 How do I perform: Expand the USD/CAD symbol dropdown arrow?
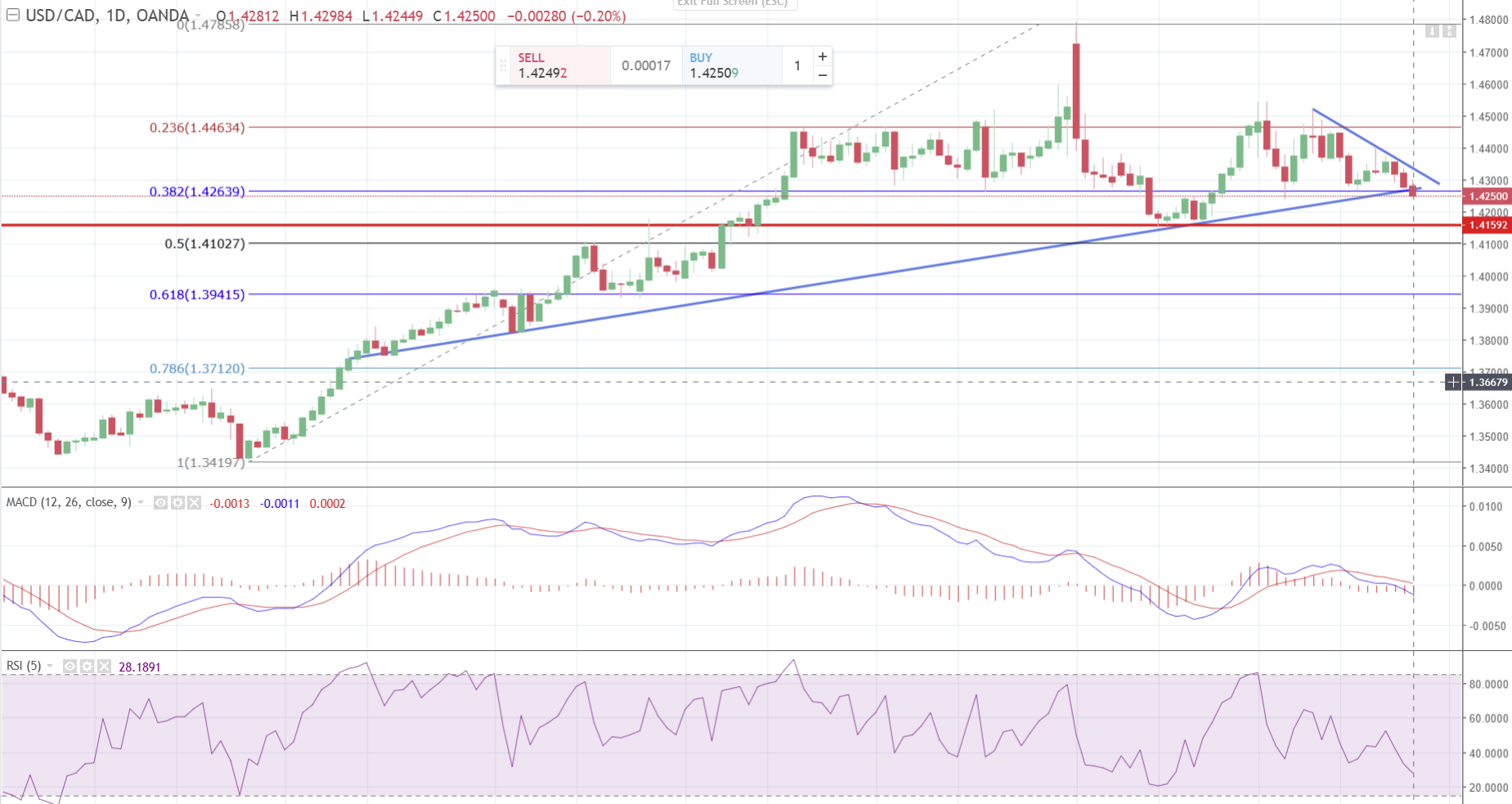[x=197, y=16]
